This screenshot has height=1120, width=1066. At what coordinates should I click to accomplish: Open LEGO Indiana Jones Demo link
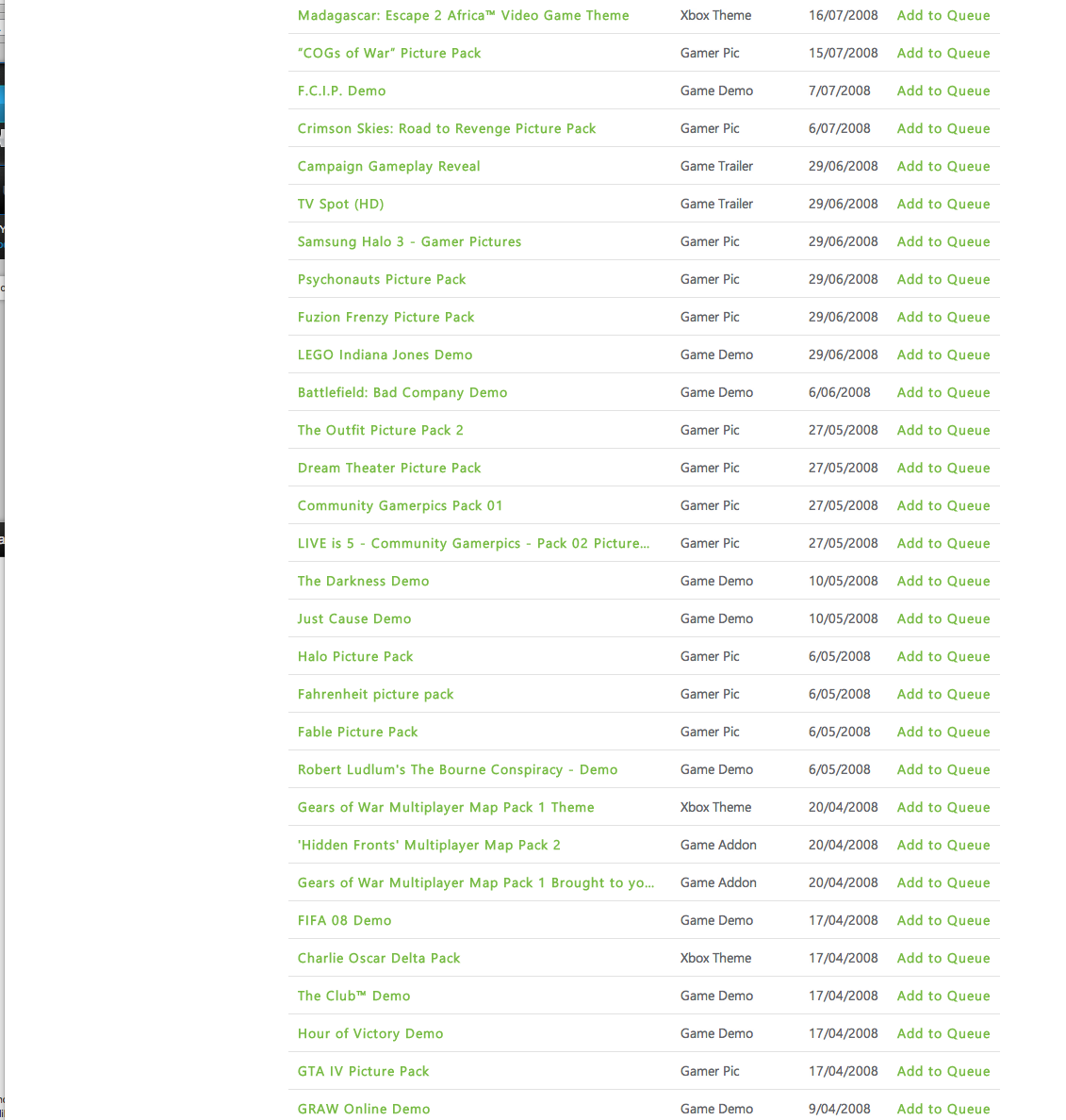pos(385,355)
